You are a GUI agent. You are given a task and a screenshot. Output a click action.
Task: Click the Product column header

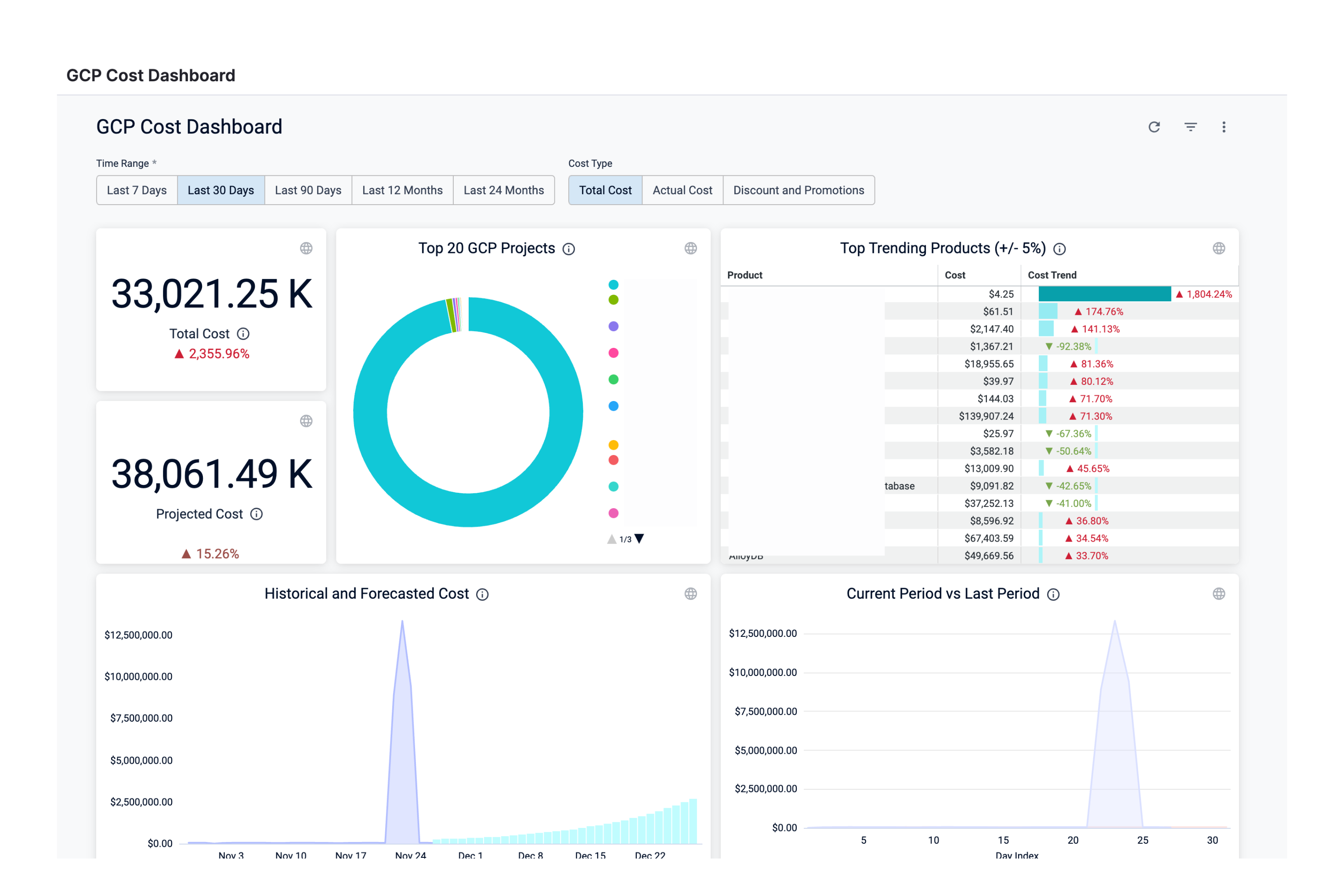tap(744, 275)
